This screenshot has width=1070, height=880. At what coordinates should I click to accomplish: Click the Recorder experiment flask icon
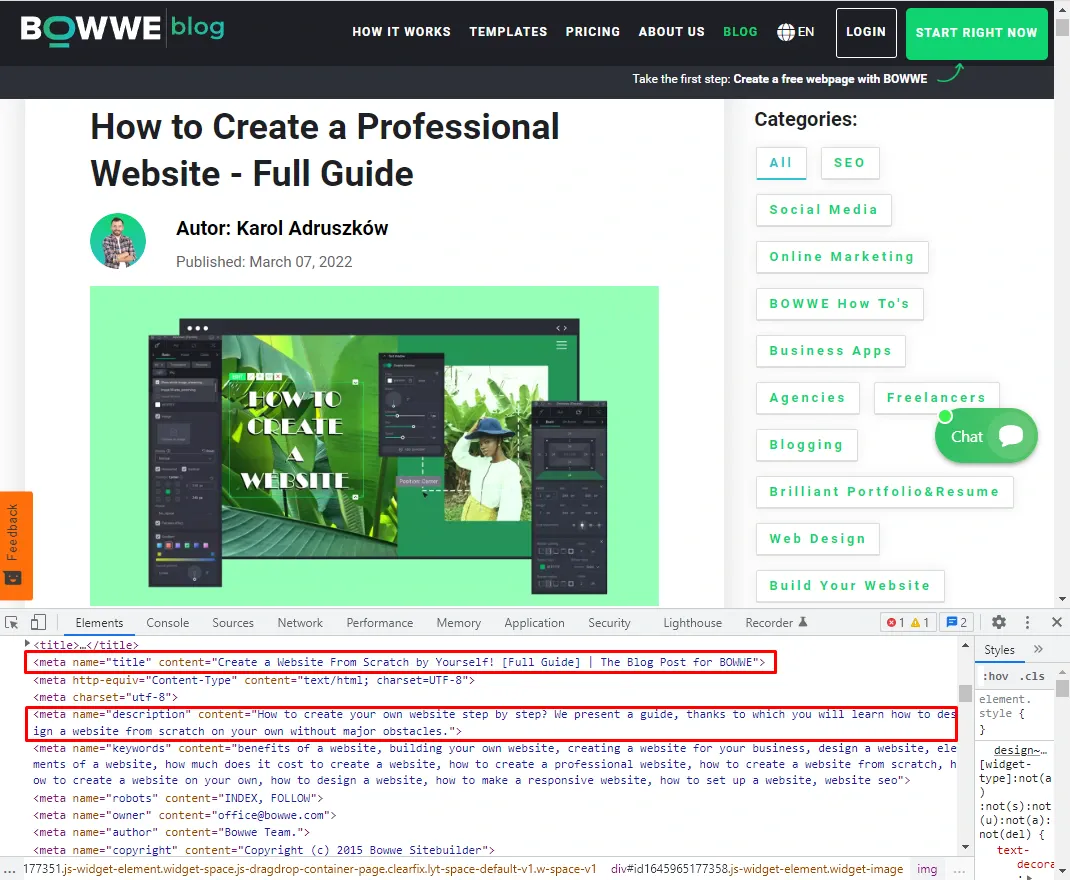coord(803,622)
